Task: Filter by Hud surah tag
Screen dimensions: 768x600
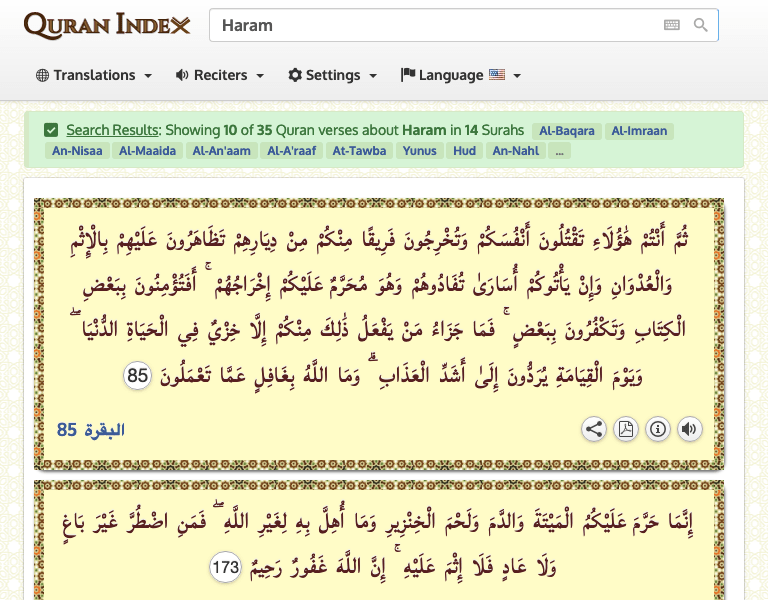Action: [464, 151]
